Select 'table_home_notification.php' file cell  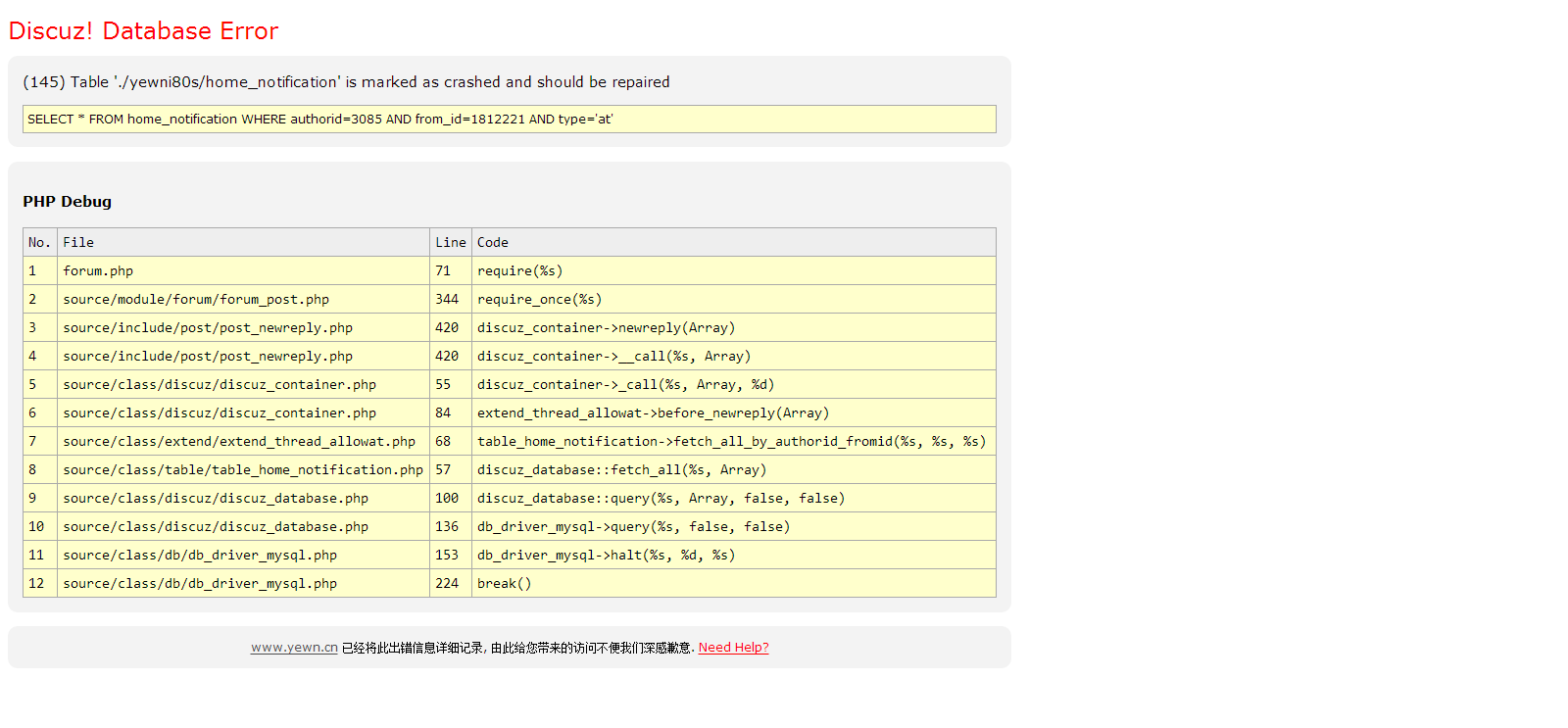244,469
